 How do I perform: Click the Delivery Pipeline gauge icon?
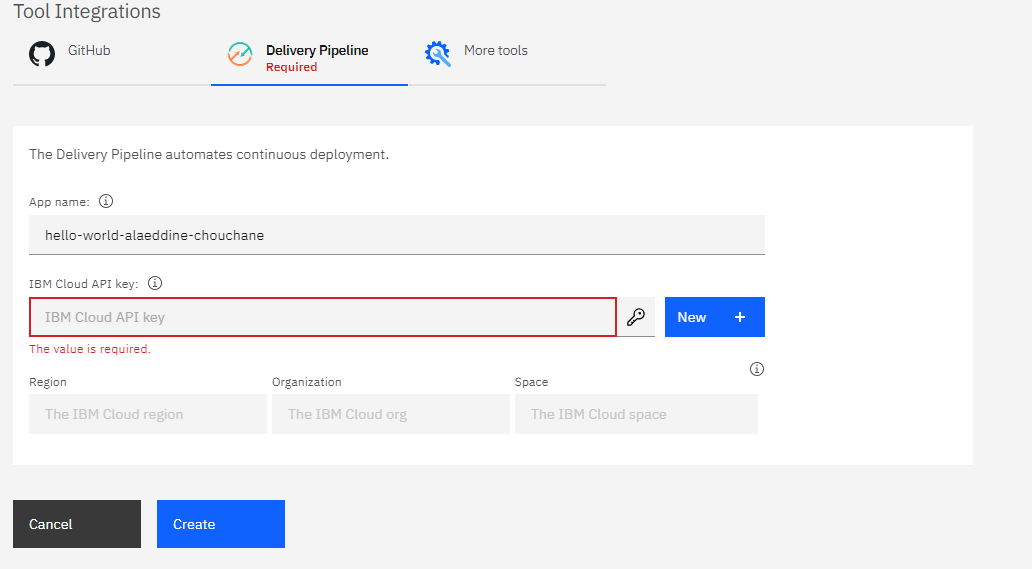click(240, 54)
